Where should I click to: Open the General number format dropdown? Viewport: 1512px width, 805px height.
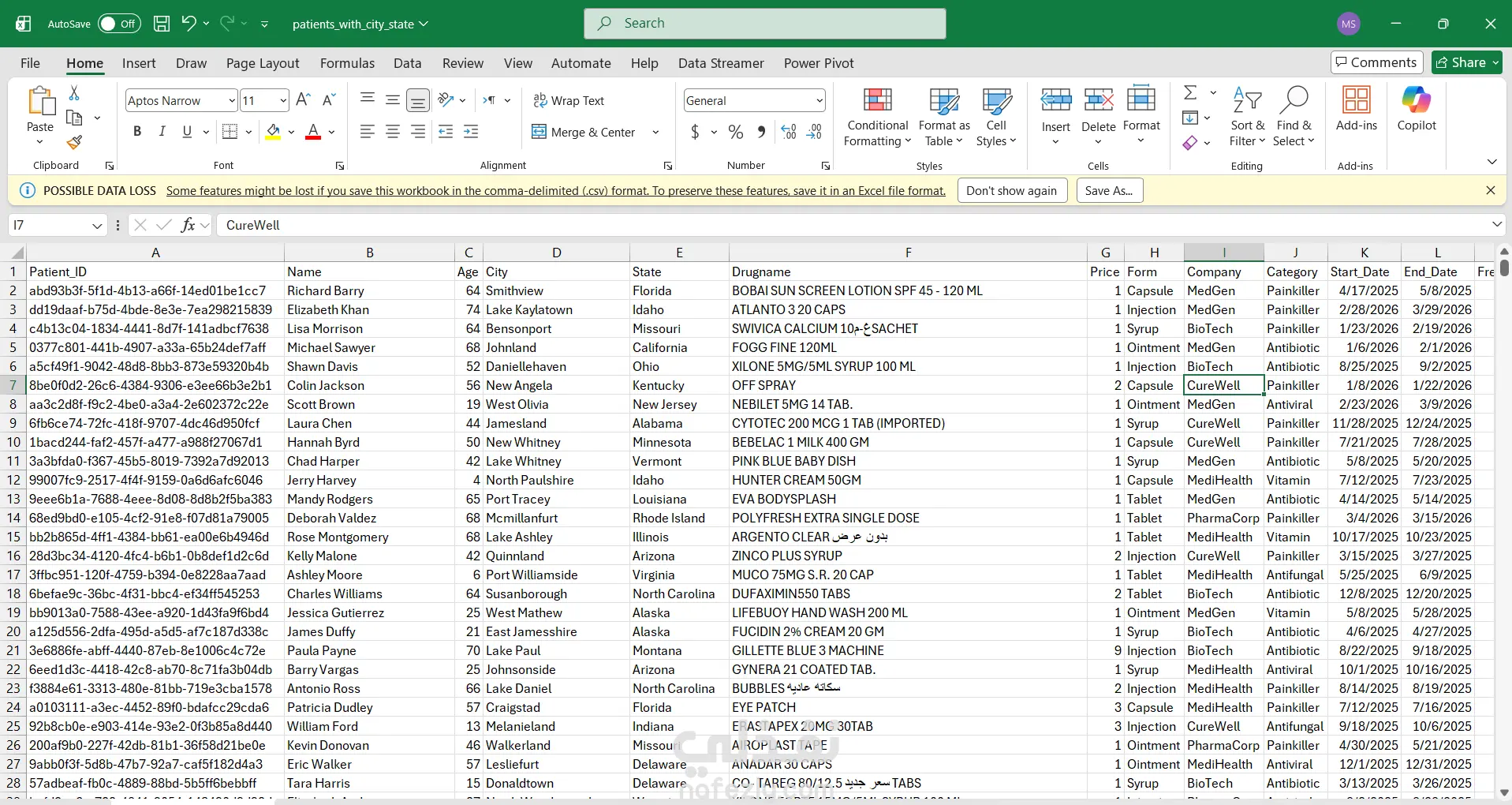[819, 100]
